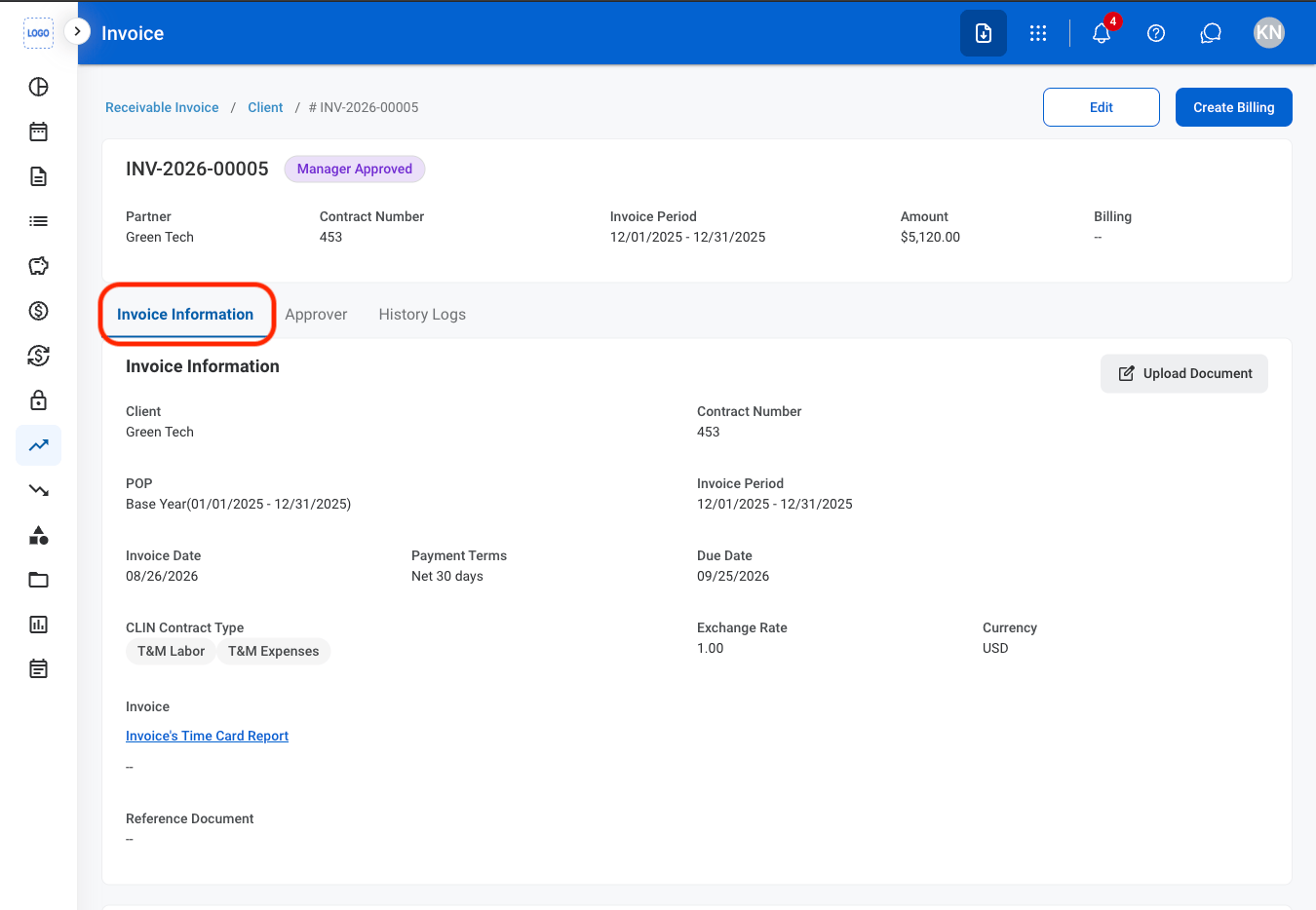This screenshot has height=910, width=1316.
Task: Open the bulleted list sidebar icon
Action: coord(38,221)
